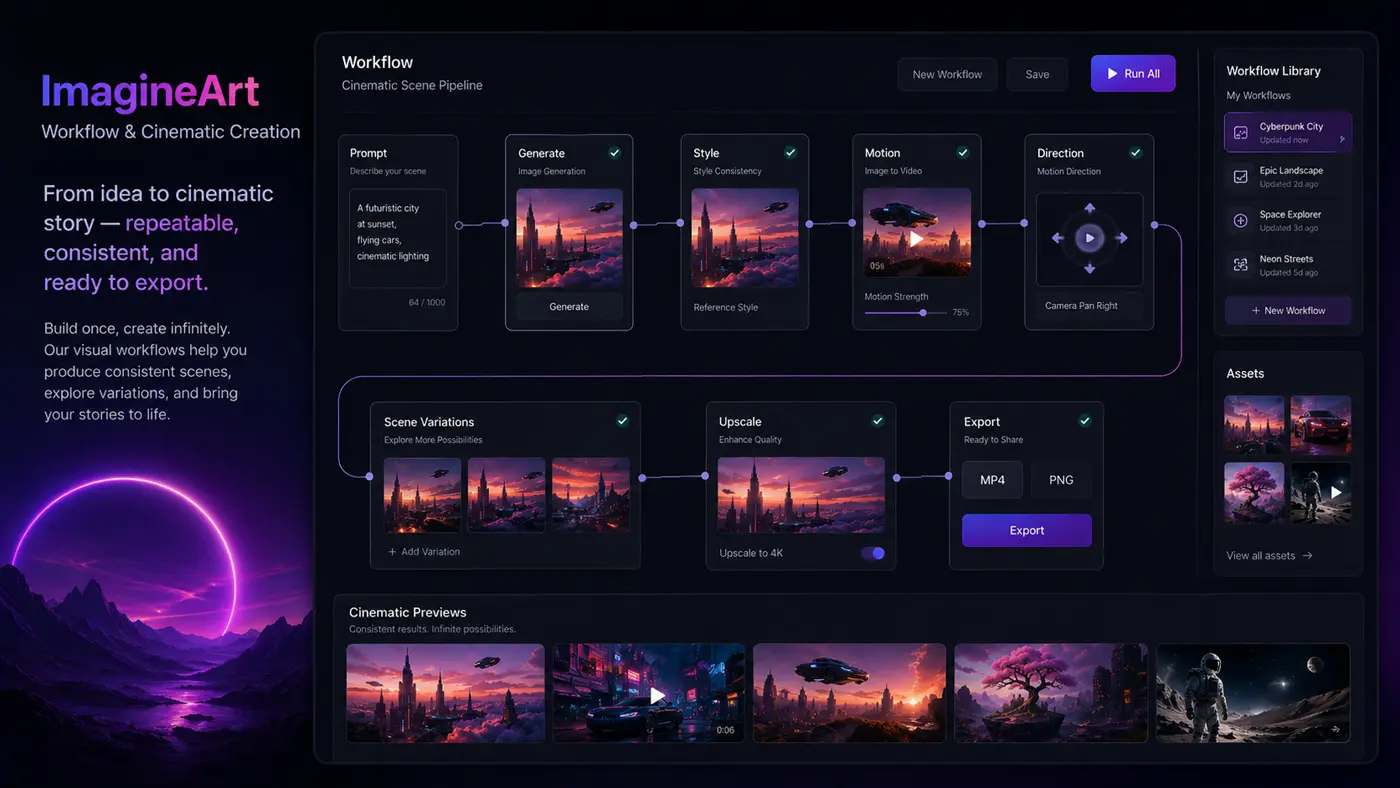Pan camera left with the left arrow
The image size is (1400, 788).
point(1058,238)
